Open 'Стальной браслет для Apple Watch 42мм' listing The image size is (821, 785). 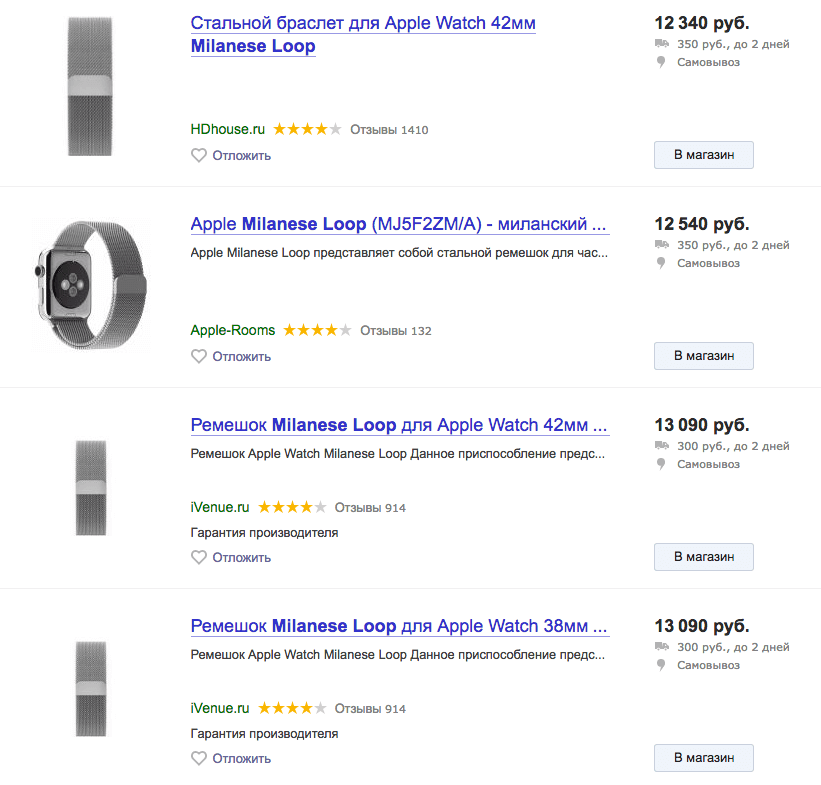coord(363,35)
